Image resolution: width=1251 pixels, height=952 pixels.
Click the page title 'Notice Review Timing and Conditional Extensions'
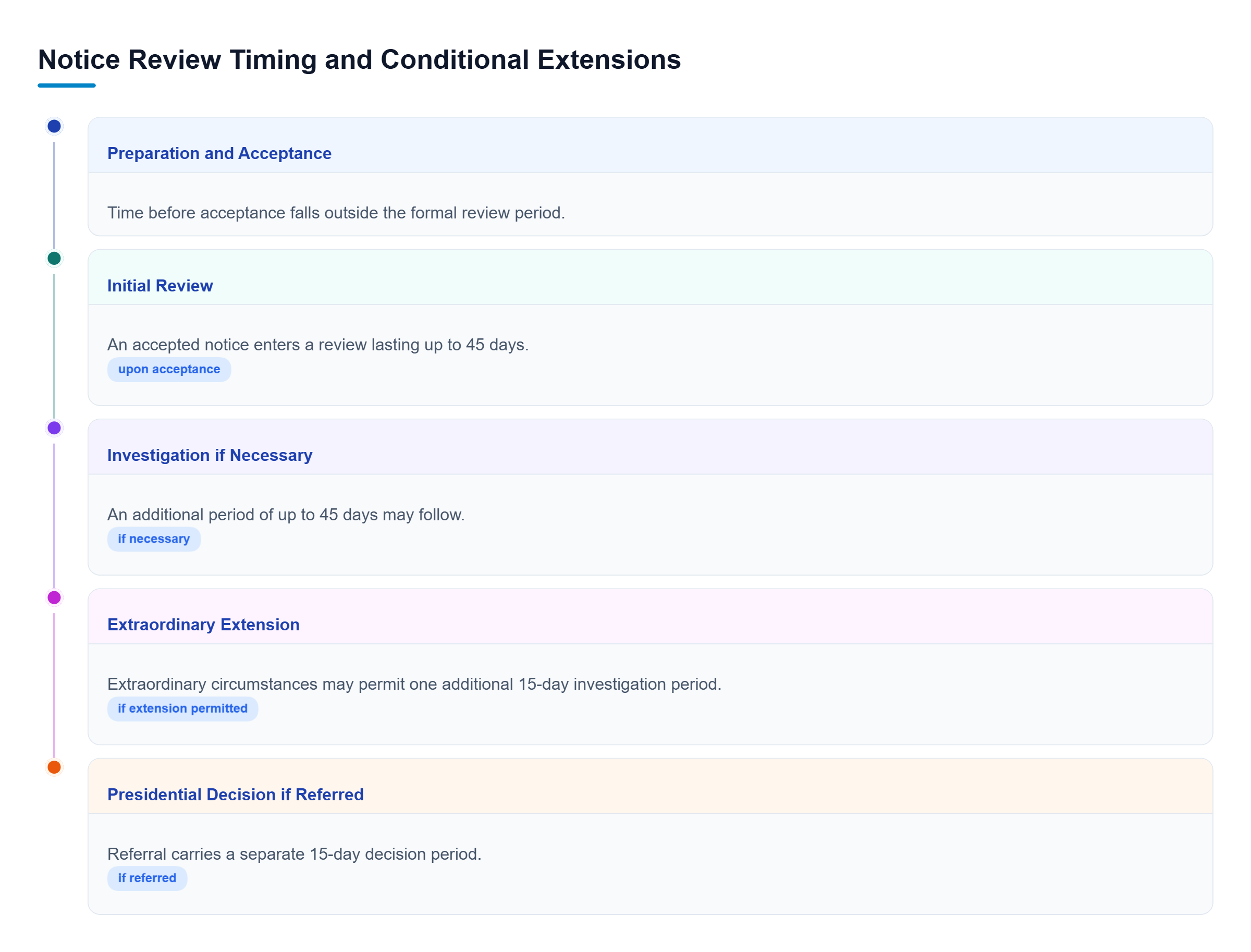pyautogui.click(x=359, y=59)
